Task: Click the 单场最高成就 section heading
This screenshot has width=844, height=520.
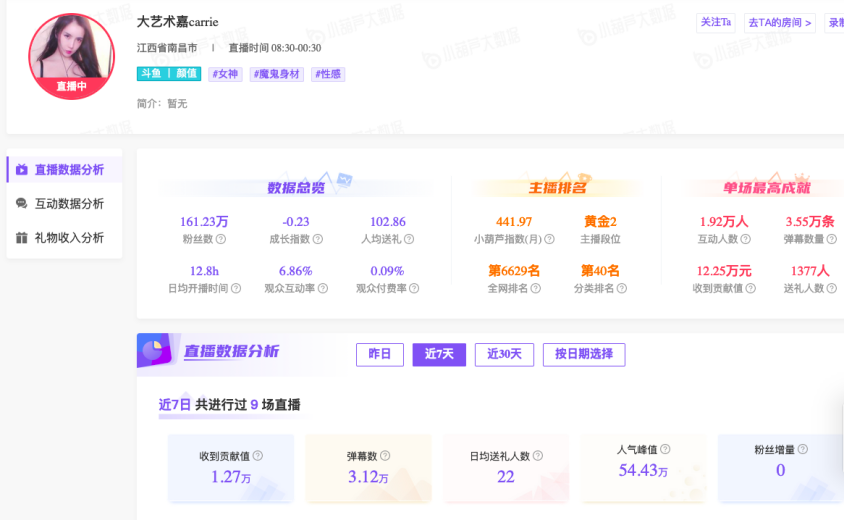Action: click(766, 188)
